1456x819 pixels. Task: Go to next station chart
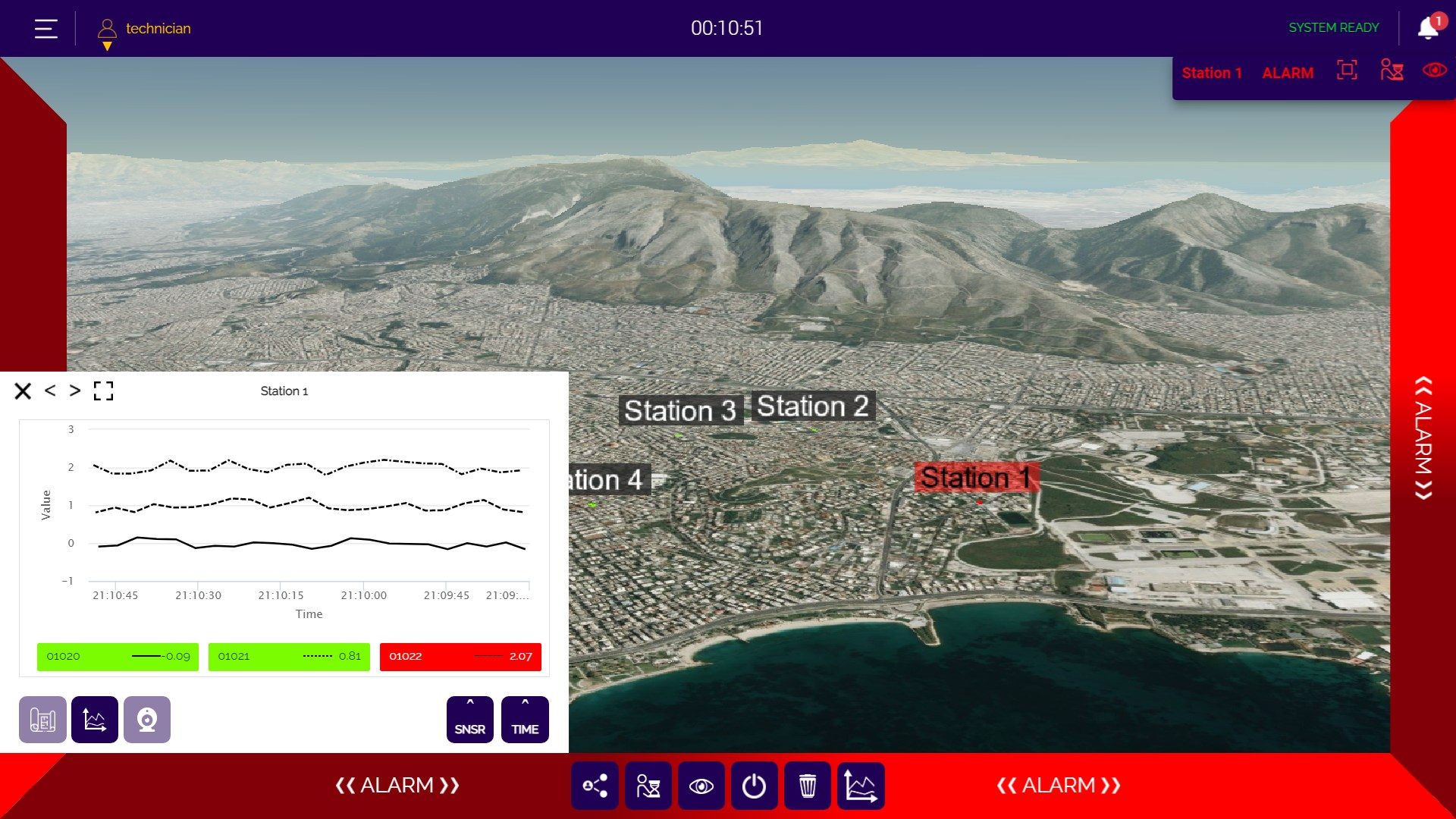tap(74, 391)
